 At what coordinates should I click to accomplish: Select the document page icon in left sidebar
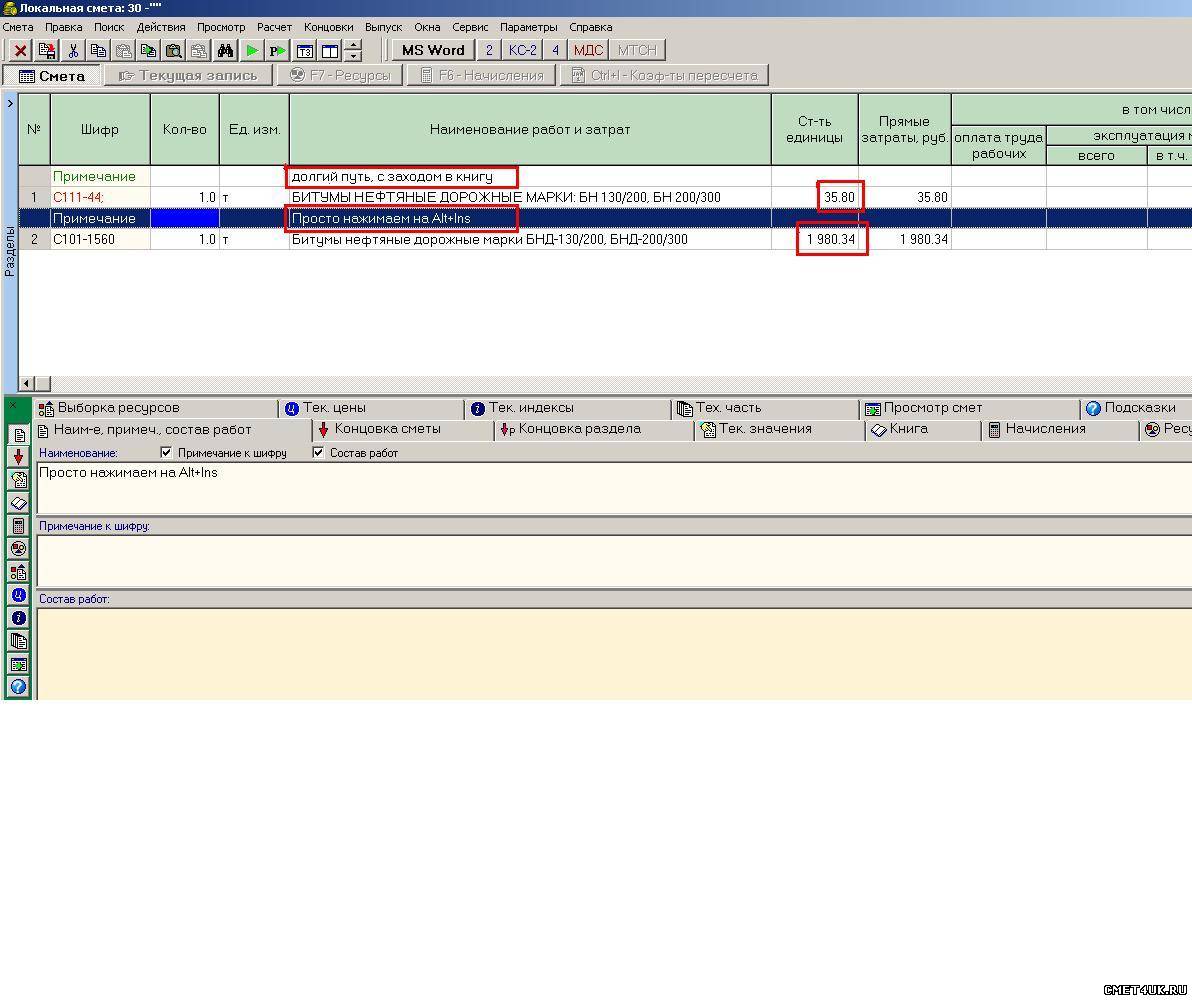[19, 435]
